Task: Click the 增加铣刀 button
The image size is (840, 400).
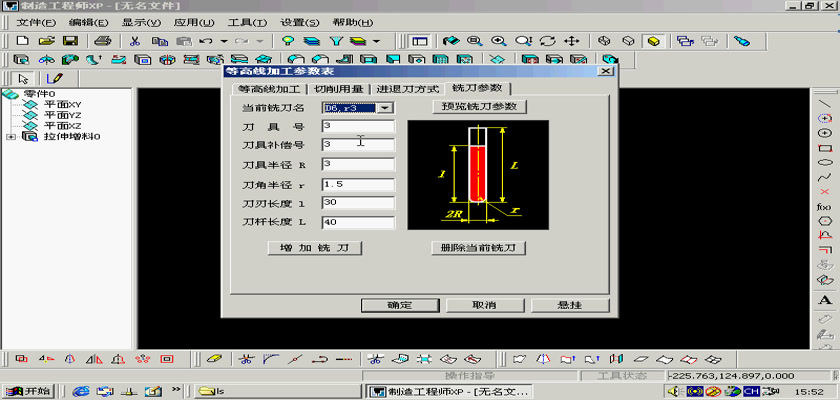Action: 315,248
